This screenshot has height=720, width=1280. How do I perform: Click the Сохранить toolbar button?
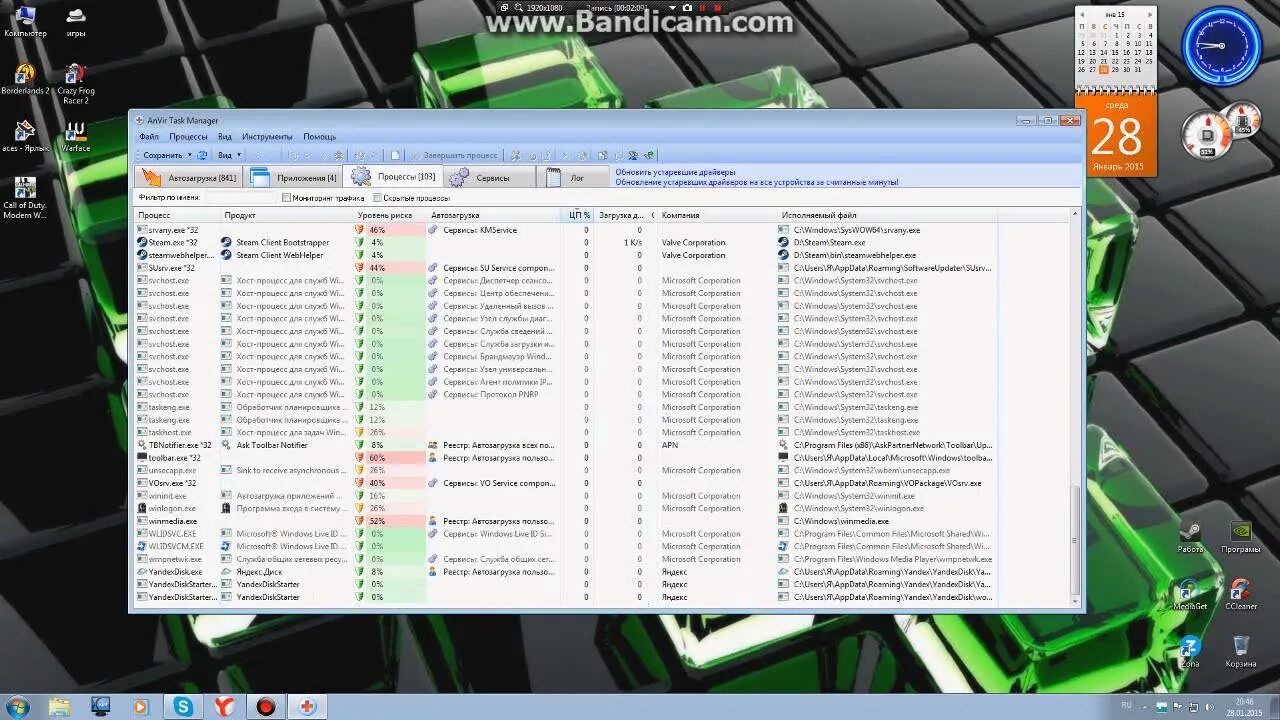(x=162, y=155)
